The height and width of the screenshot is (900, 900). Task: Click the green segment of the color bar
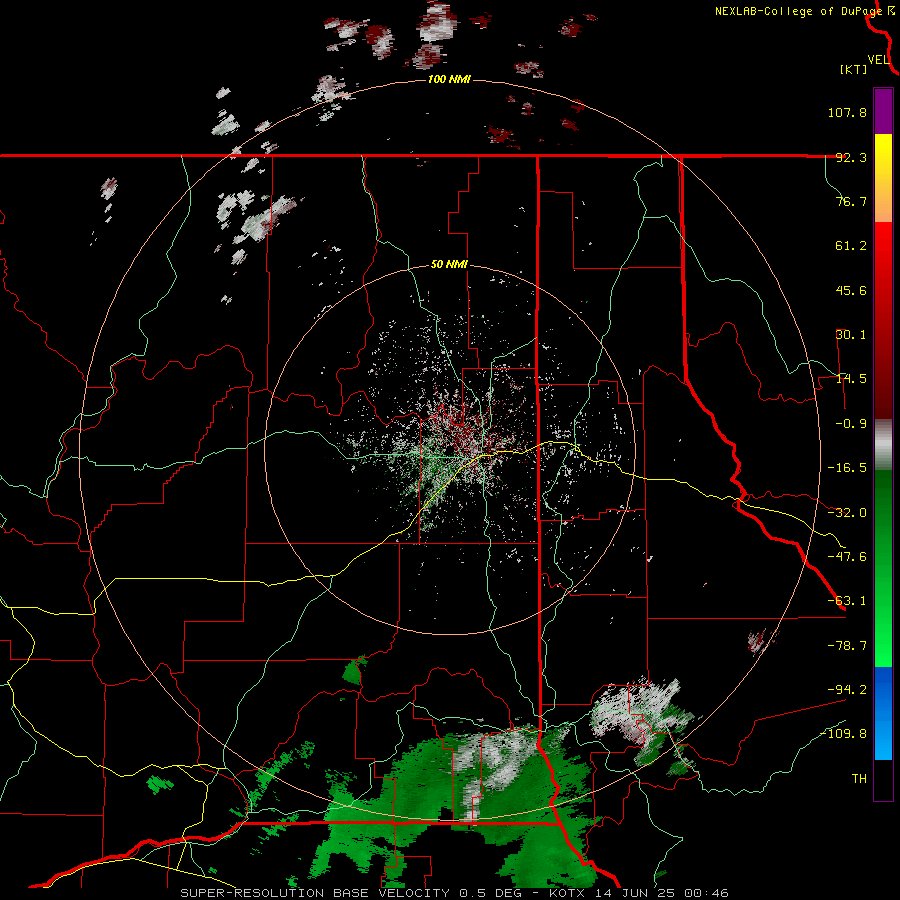tap(883, 568)
